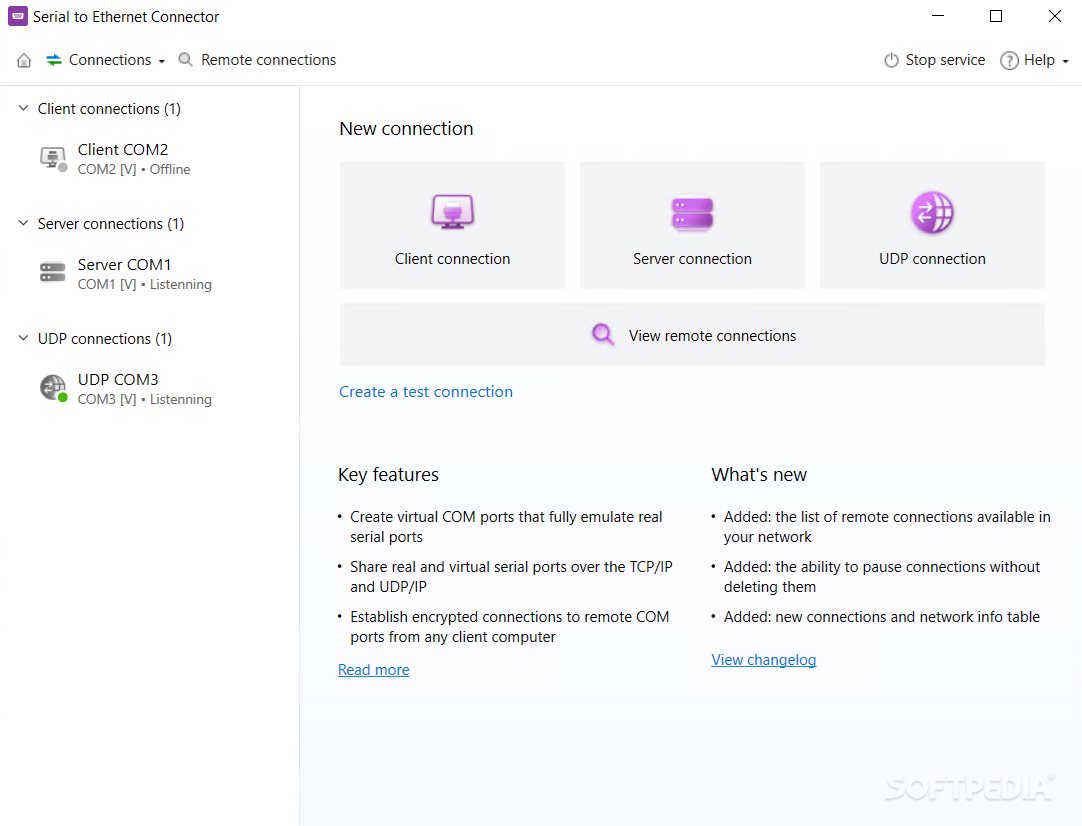Click the 'Create virtual COM ports' feature text
Image resolution: width=1082 pixels, height=826 pixels.
[x=506, y=527]
